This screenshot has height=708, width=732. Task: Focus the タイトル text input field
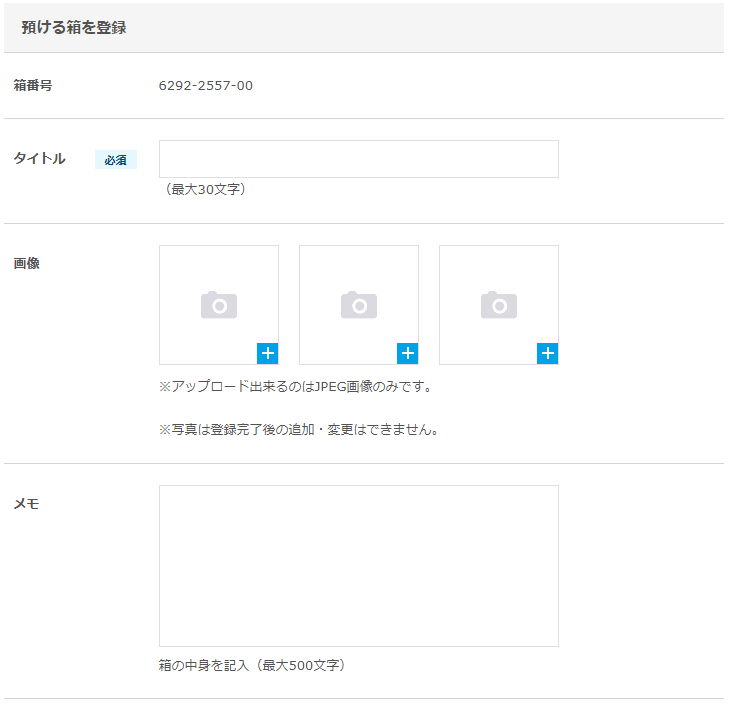[358, 159]
